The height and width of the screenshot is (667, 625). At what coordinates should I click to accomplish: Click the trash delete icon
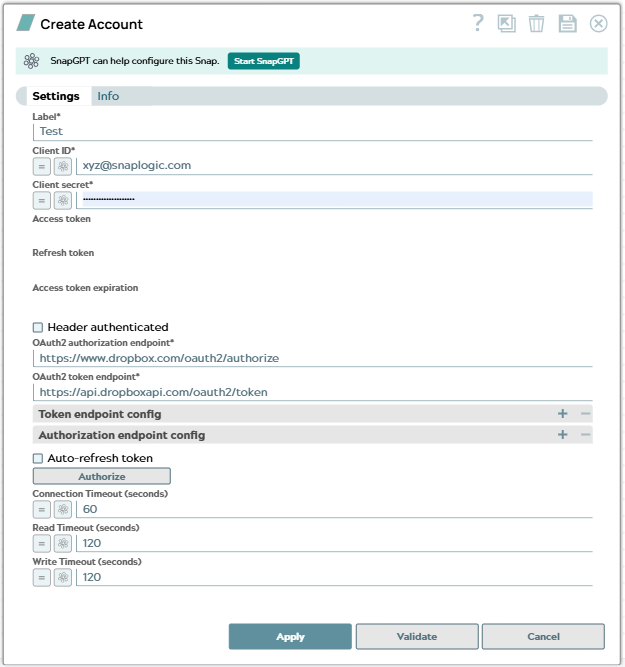coord(536,23)
